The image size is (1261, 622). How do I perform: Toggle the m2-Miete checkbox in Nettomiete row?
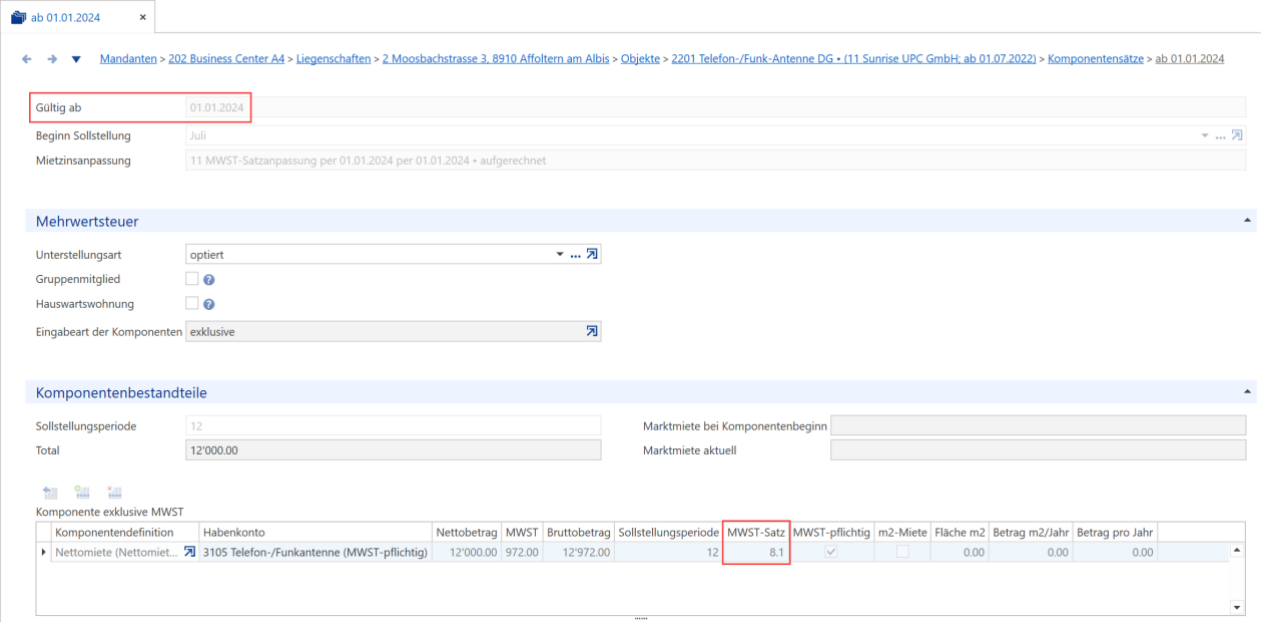click(x=903, y=552)
